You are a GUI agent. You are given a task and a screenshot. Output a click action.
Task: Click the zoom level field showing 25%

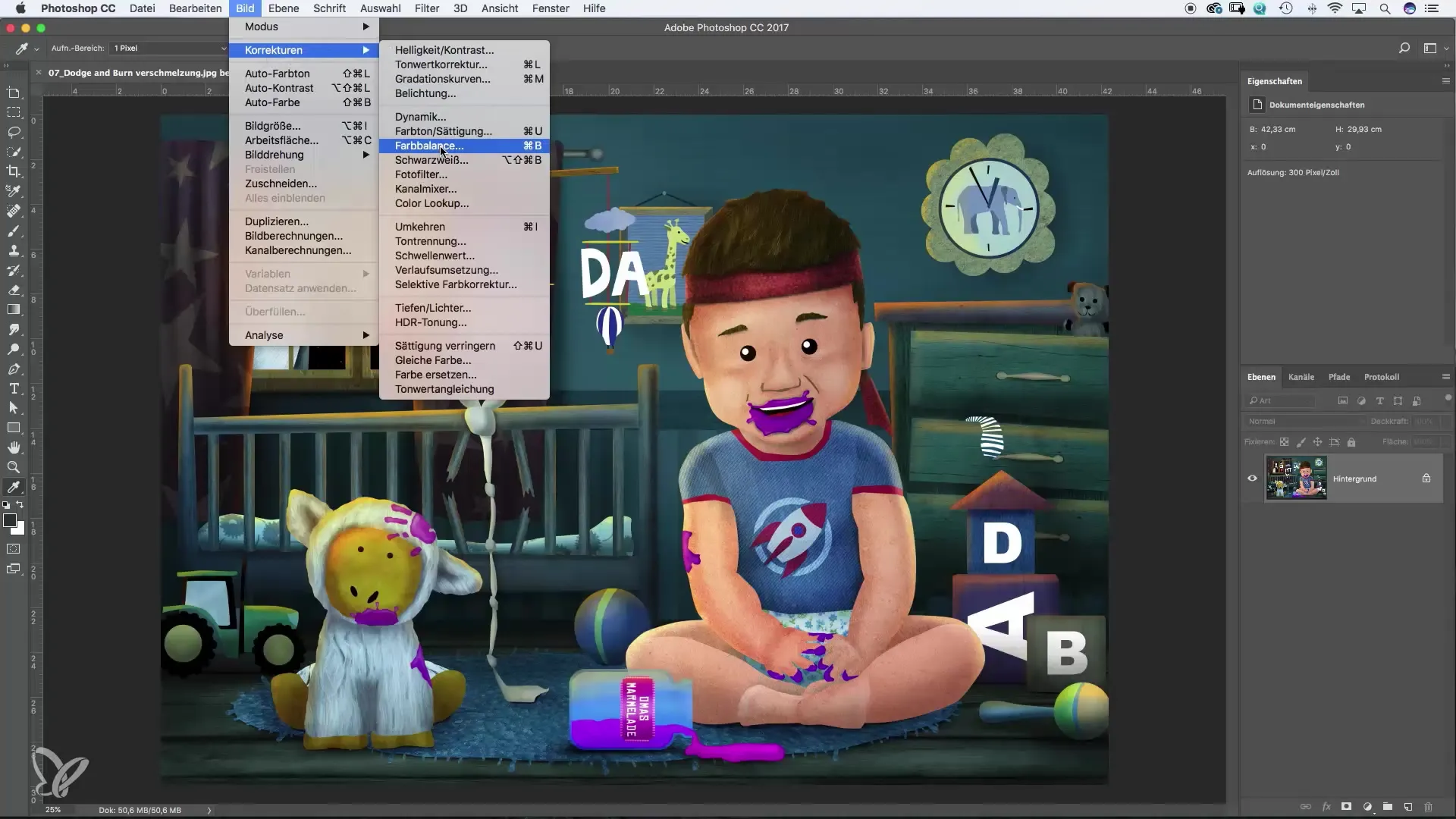tap(53, 810)
